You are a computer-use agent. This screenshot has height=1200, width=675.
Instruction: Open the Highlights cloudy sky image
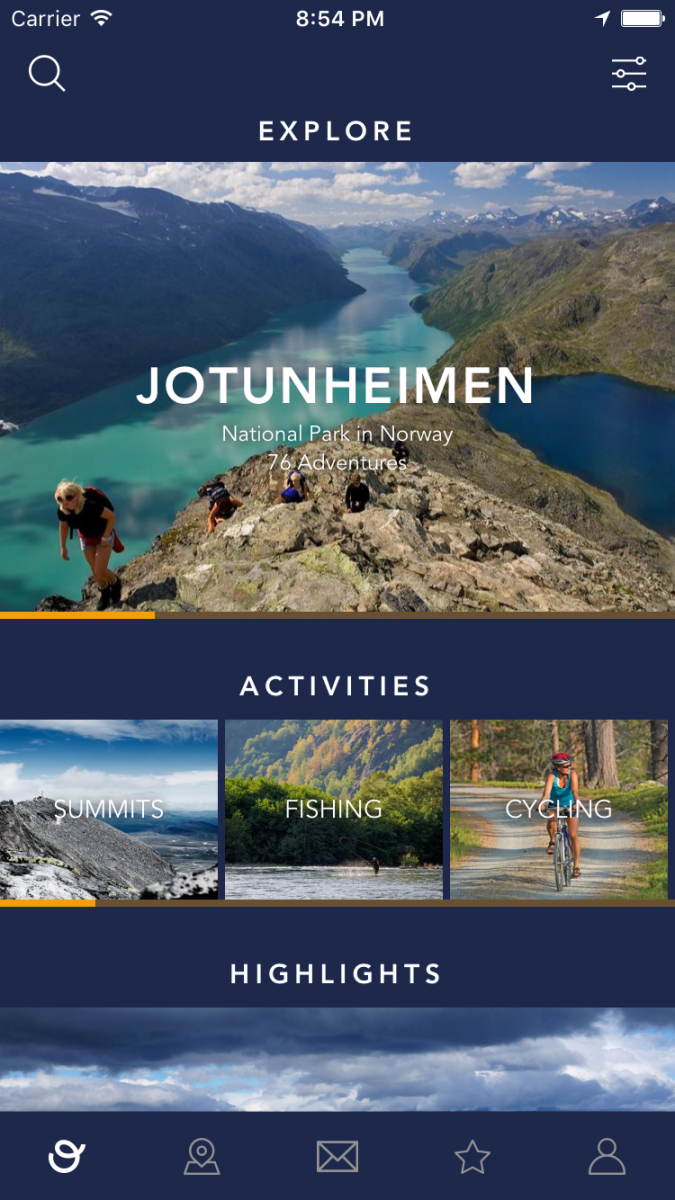(x=337, y=1060)
